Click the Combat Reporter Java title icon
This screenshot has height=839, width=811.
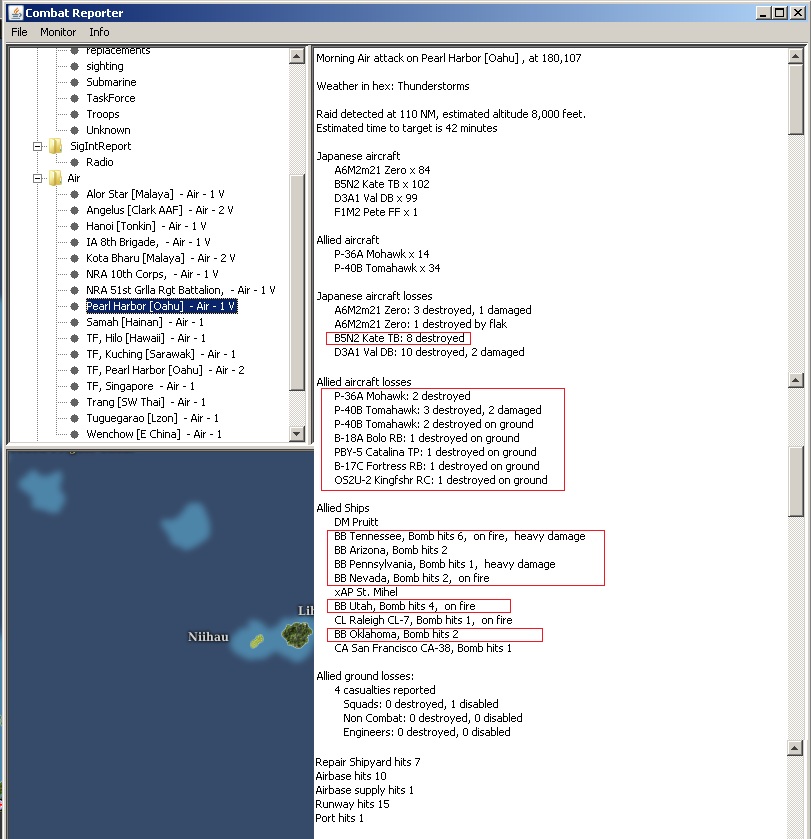[x=16, y=12]
